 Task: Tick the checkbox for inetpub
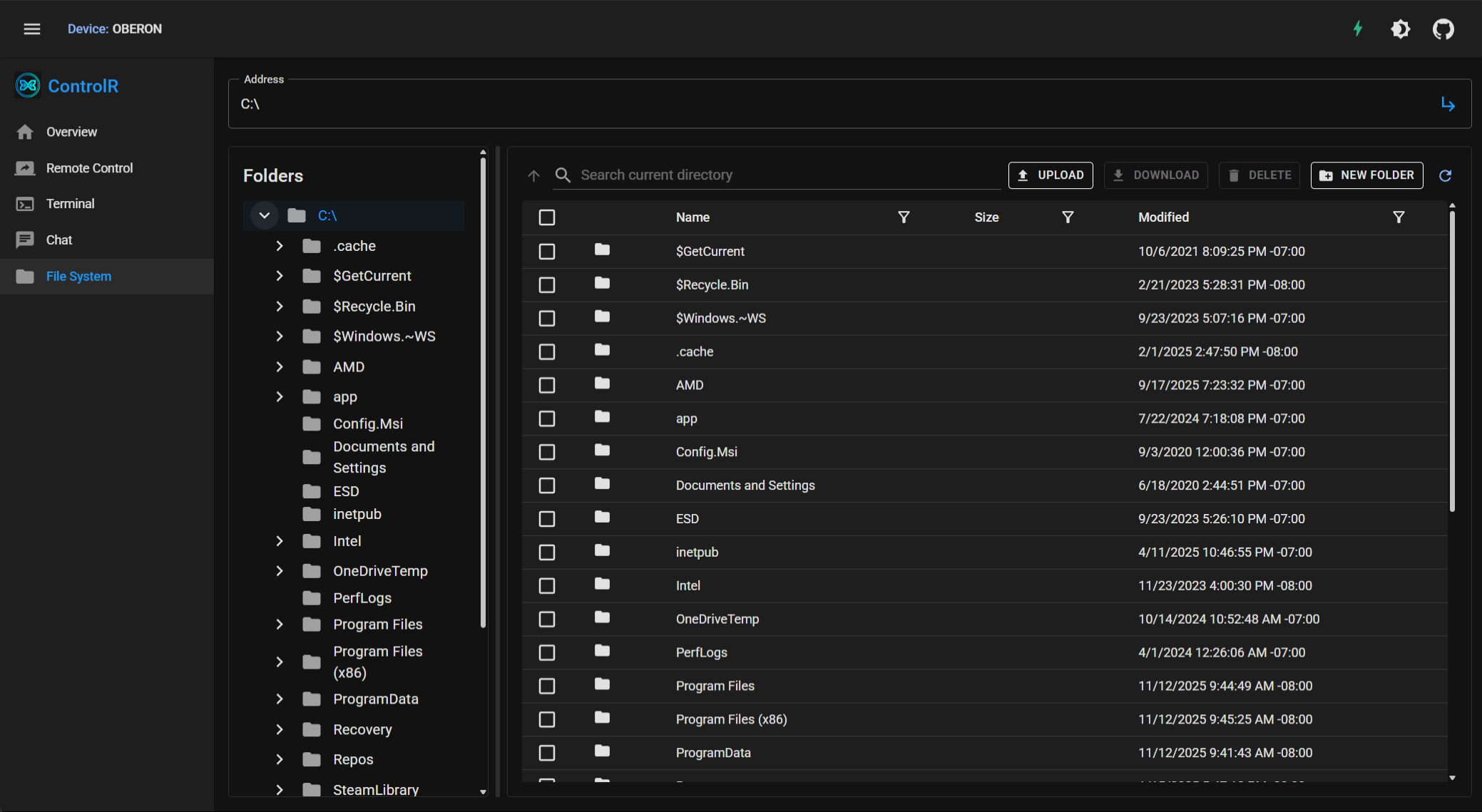click(547, 553)
